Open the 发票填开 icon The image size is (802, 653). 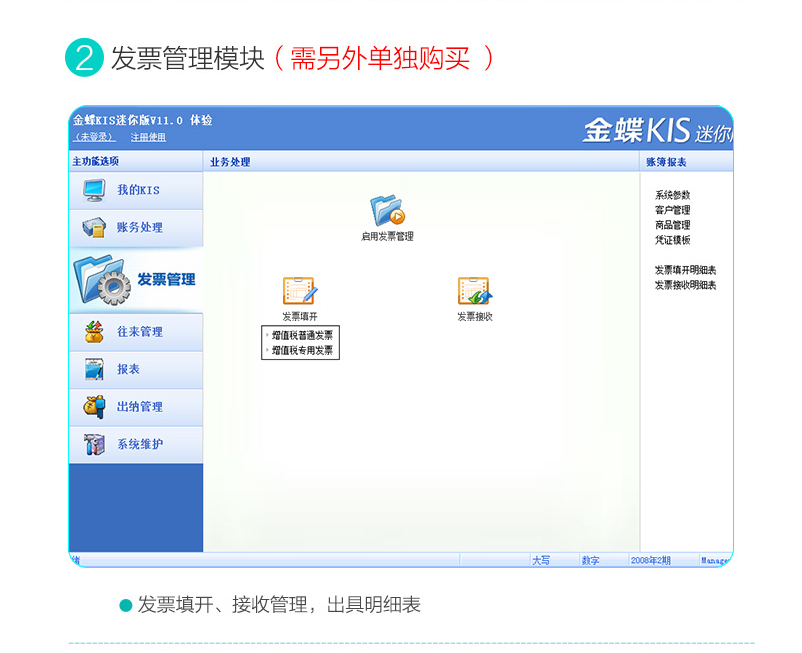[299, 291]
